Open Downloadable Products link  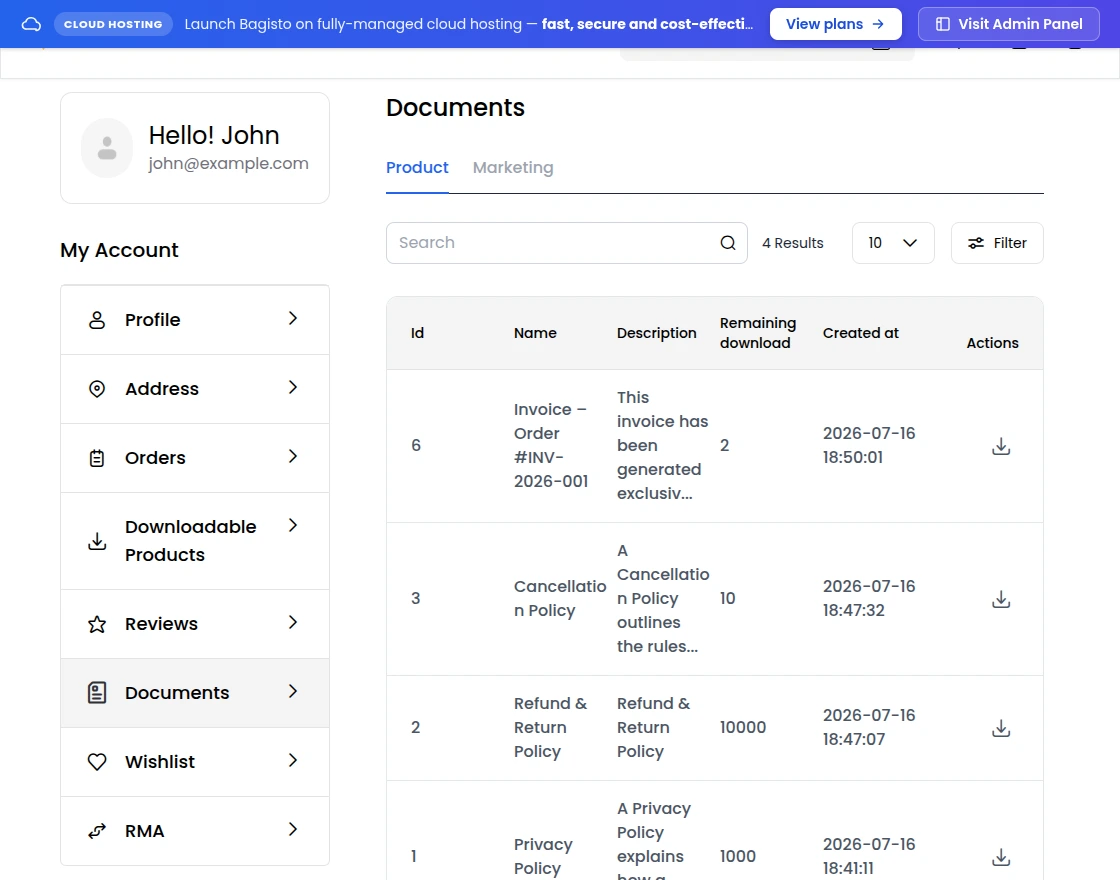pyautogui.click(x=195, y=541)
